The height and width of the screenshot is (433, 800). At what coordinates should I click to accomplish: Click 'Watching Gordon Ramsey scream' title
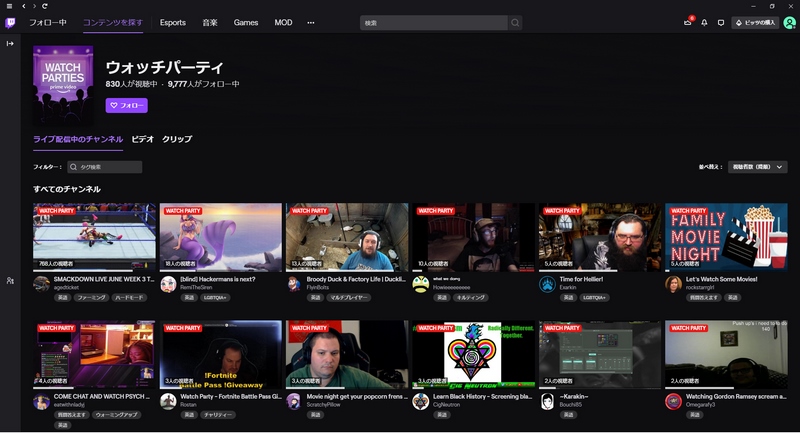click(736, 397)
